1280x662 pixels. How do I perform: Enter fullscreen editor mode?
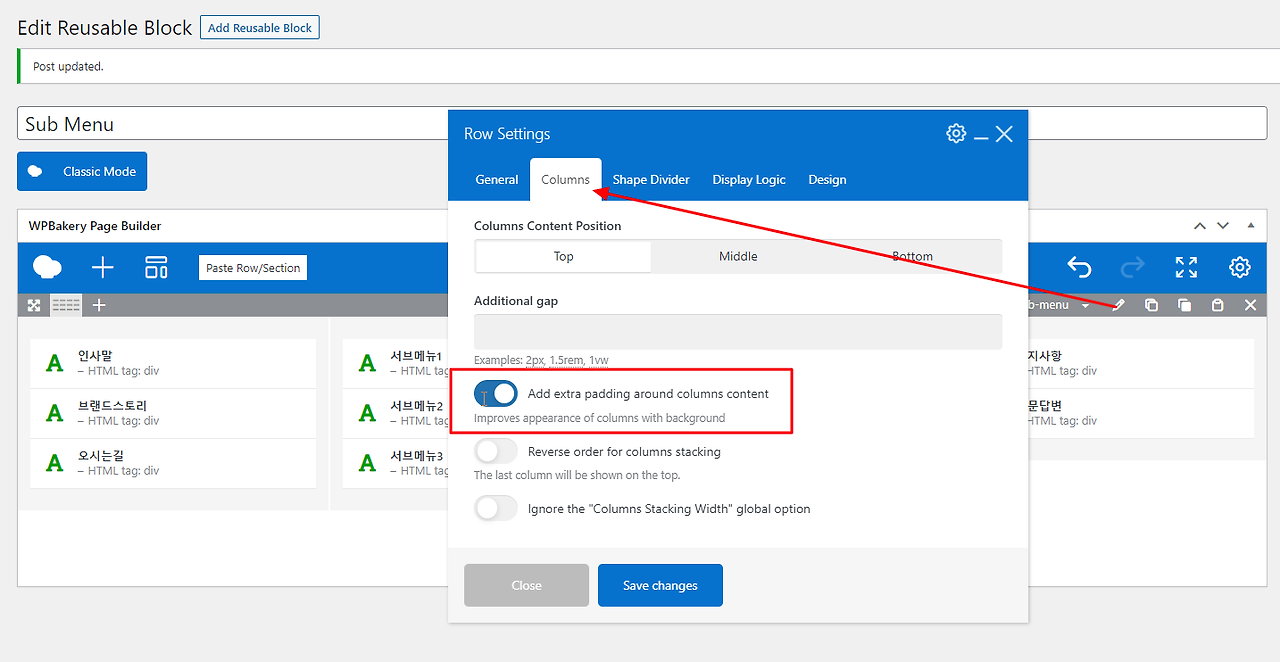click(x=1186, y=267)
